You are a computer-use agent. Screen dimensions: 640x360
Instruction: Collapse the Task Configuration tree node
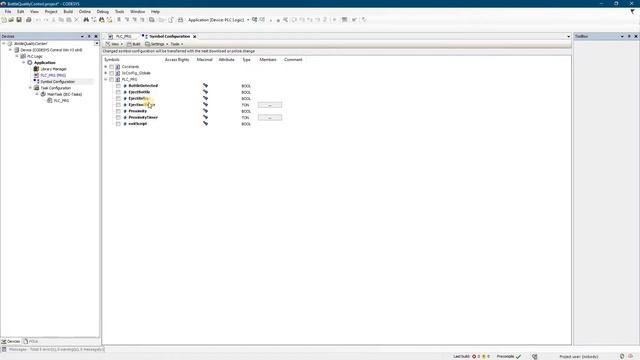[30, 88]
